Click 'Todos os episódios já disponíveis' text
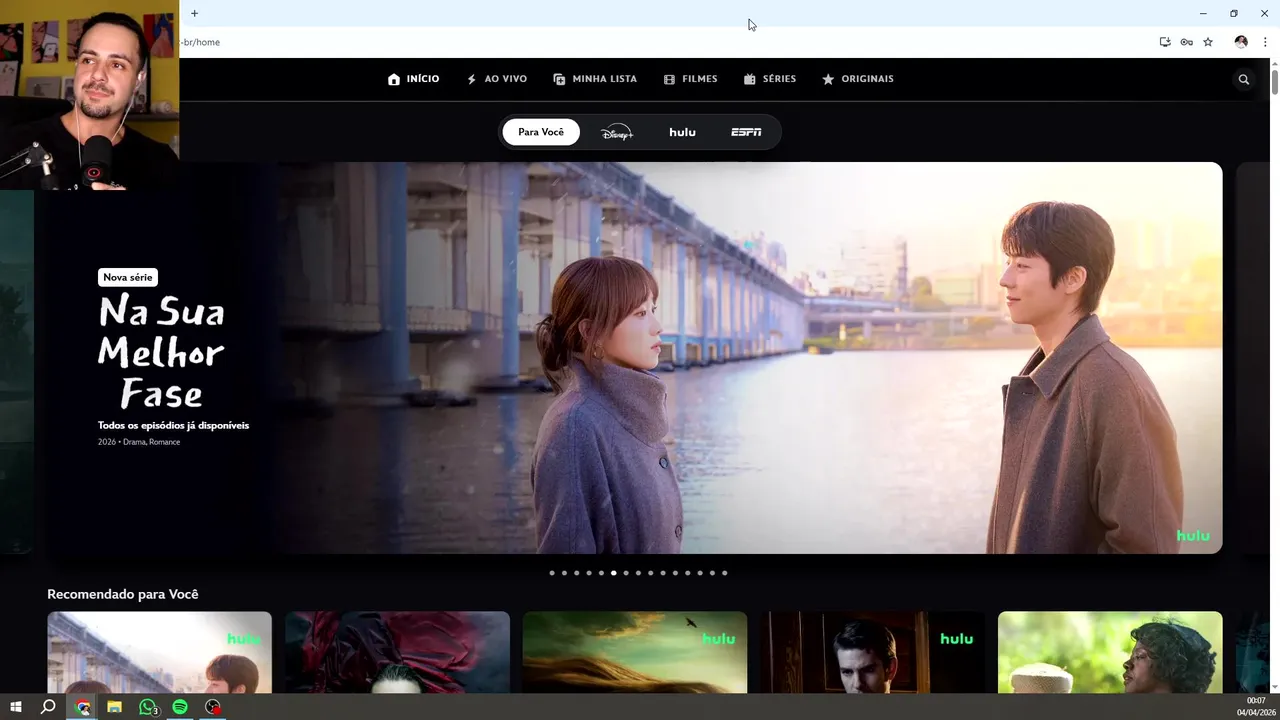The width and height of the screenshot is (1280, 720). pyautogui.click(x=173, y=425)
